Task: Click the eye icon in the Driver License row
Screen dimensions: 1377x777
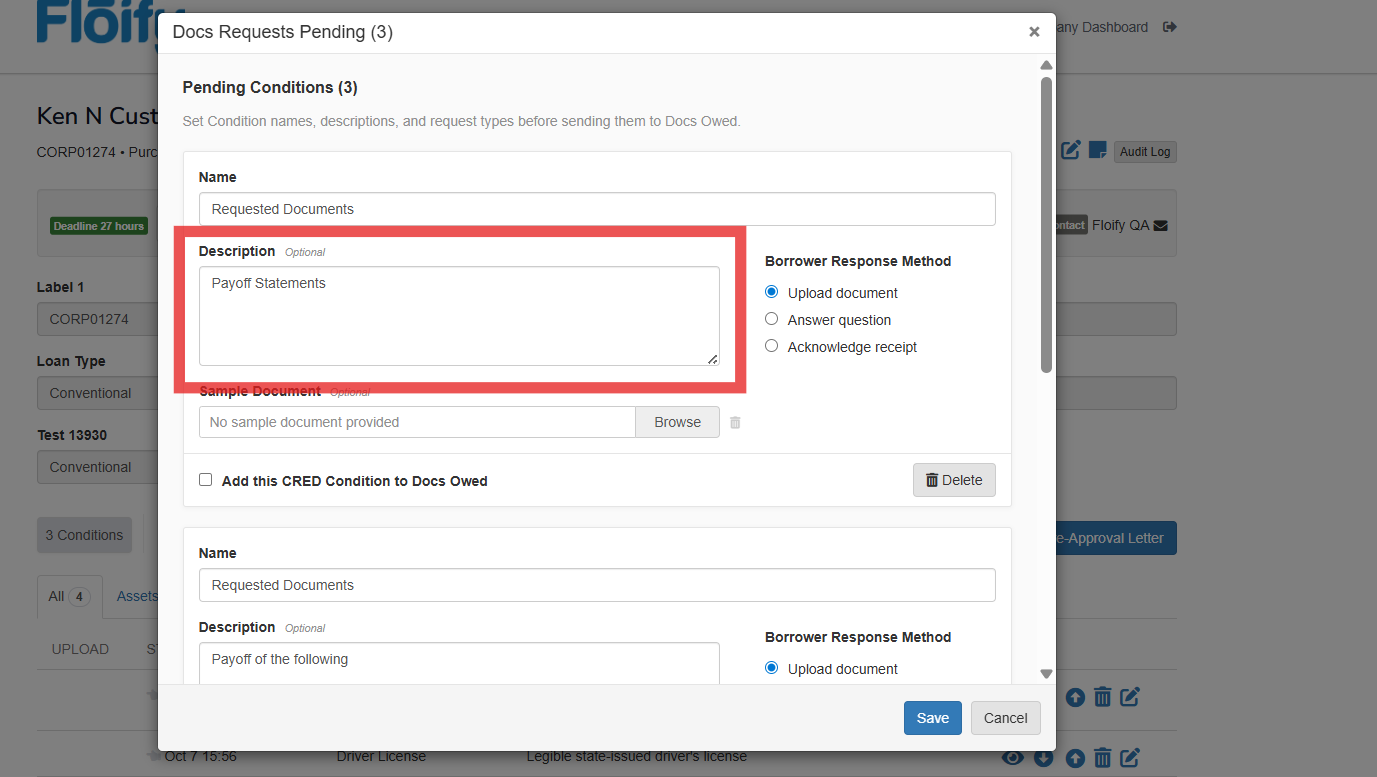Action: [x=1013, y=758]
